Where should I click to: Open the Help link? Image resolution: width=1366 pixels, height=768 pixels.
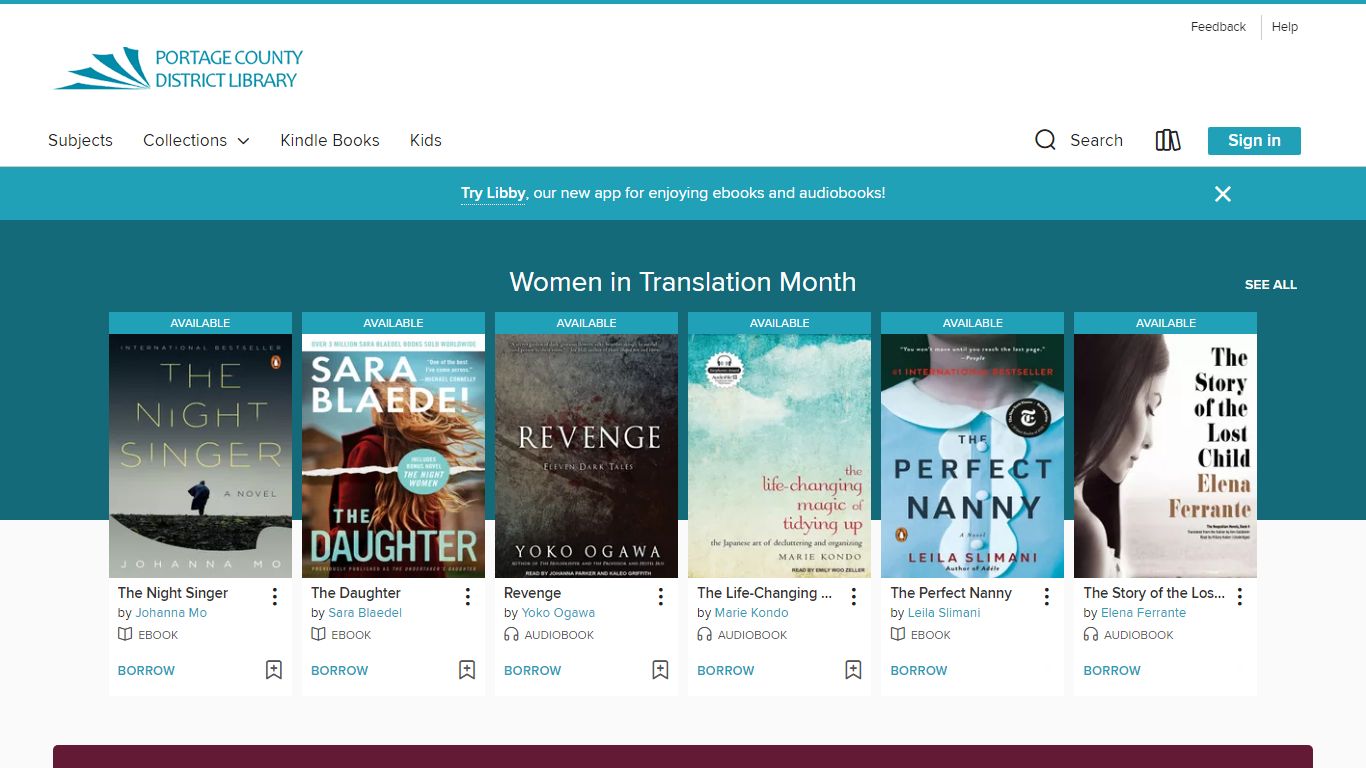[1285, 27]
